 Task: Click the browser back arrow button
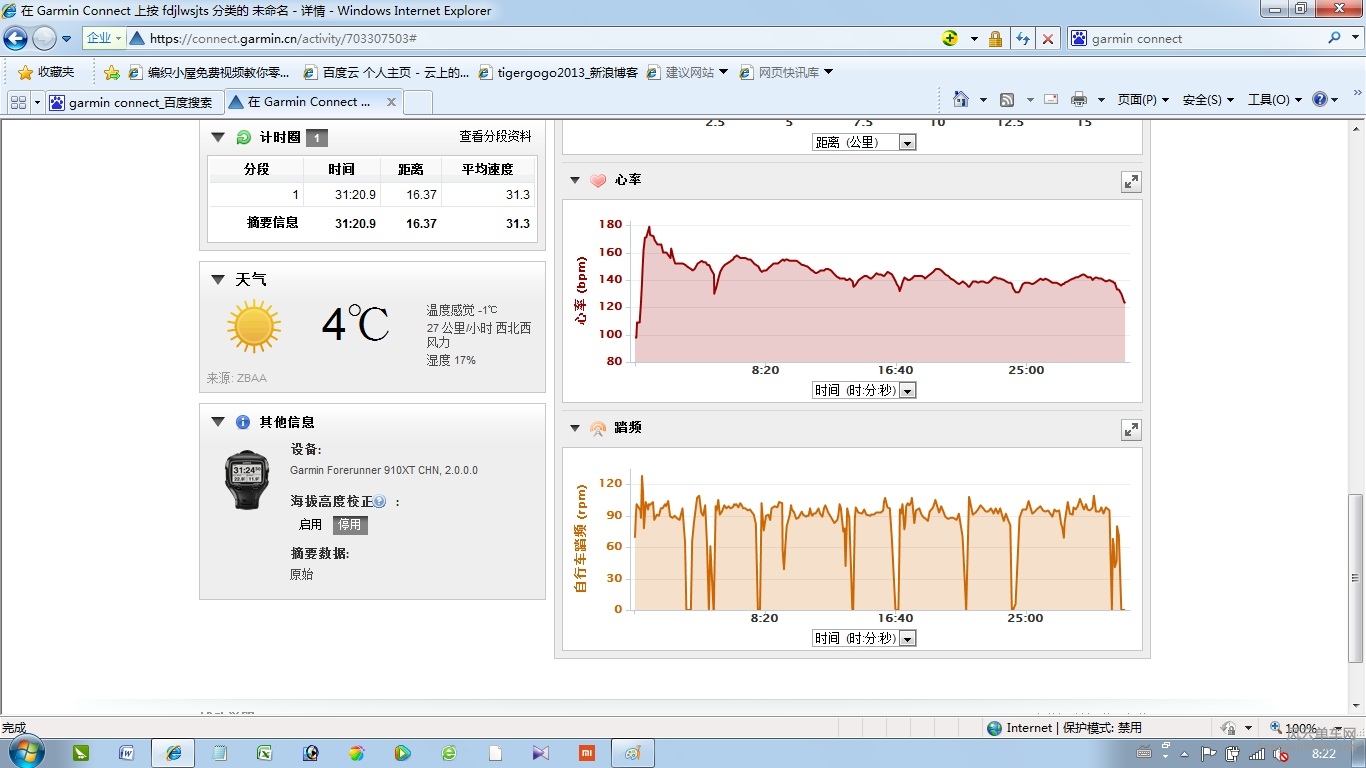point(16,39)
